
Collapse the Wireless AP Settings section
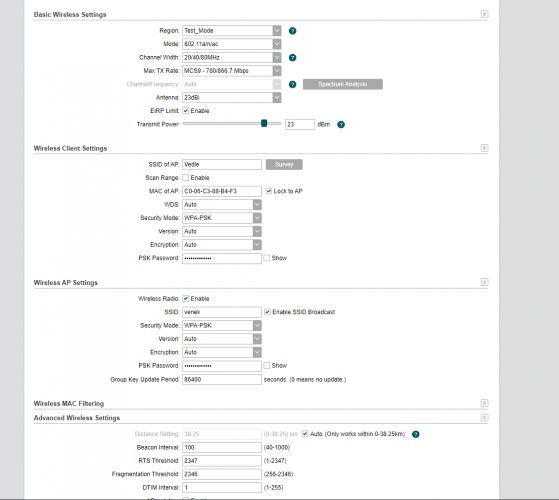tap(484, 282)
